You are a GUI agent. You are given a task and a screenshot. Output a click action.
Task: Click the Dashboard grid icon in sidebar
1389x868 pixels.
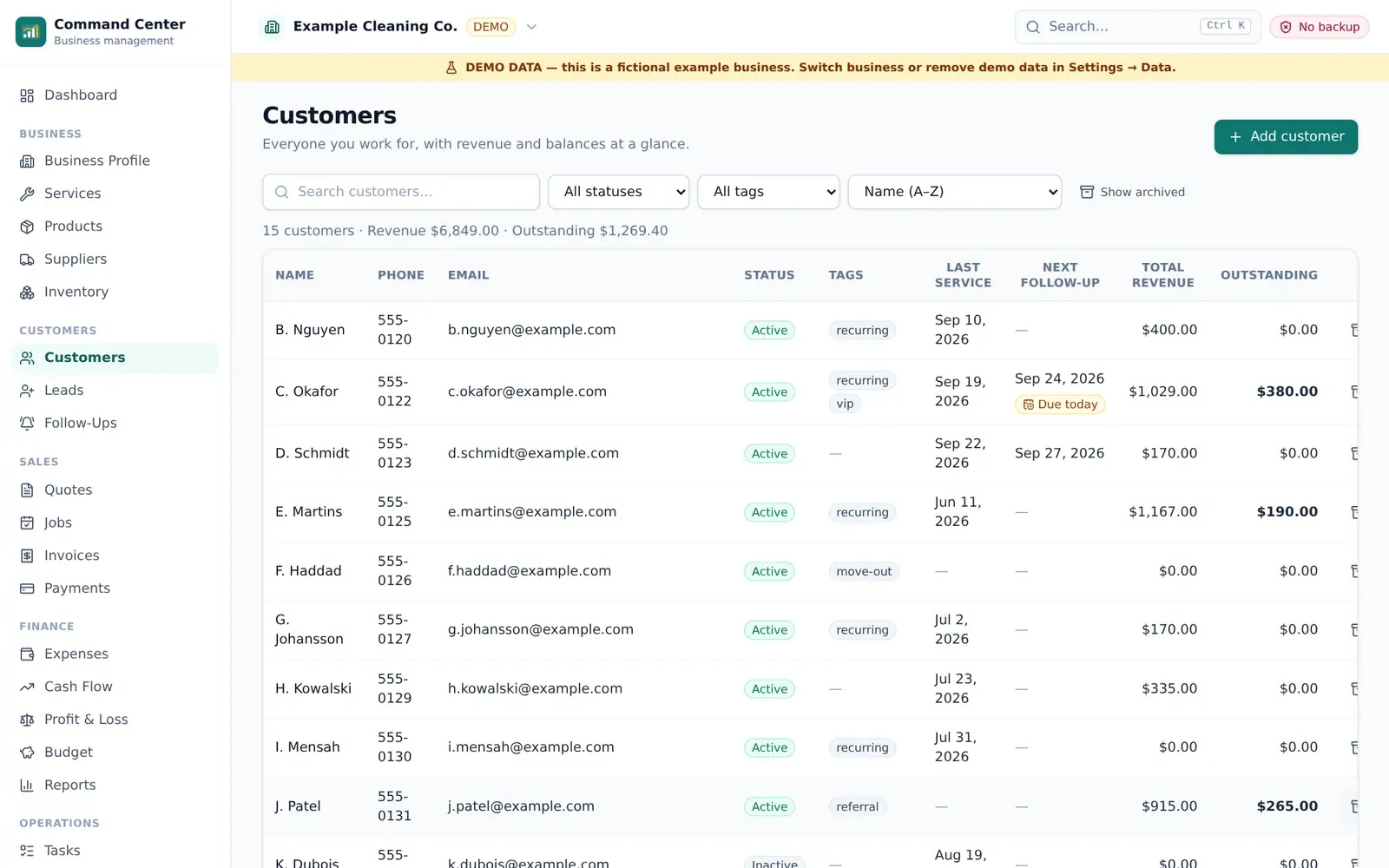tap(27, 95)
